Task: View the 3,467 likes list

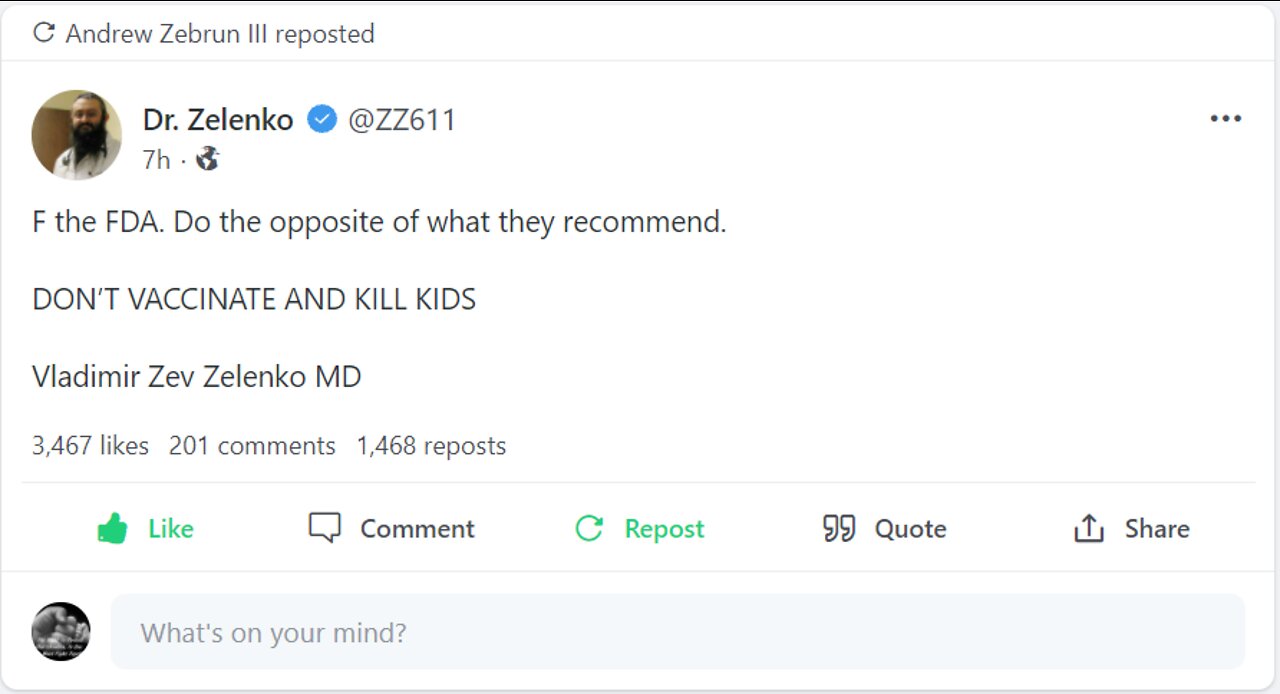Action: 91,445
